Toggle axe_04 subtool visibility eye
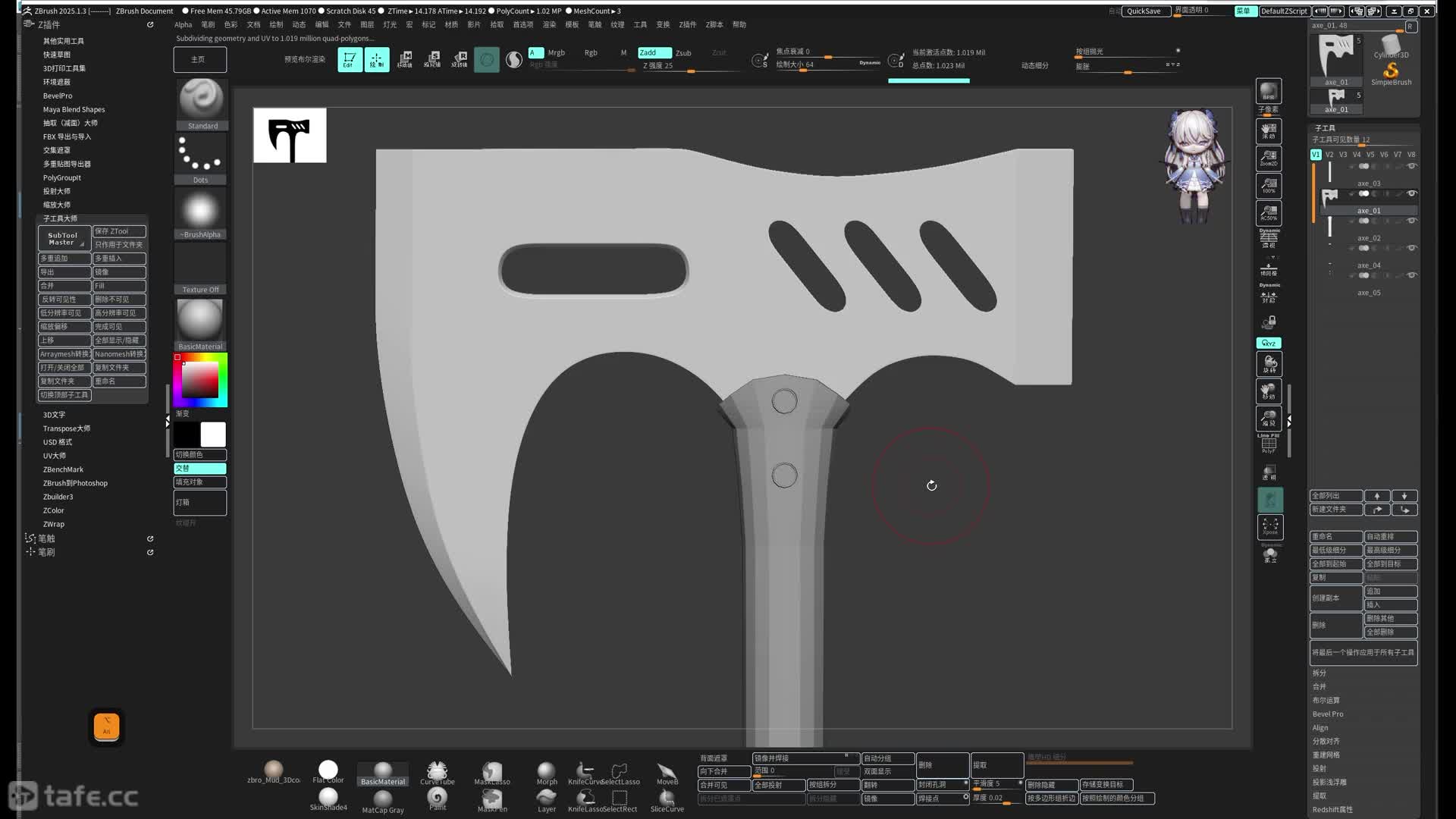This screenshot has height=819, width=1456. [x=1411, y=248]
